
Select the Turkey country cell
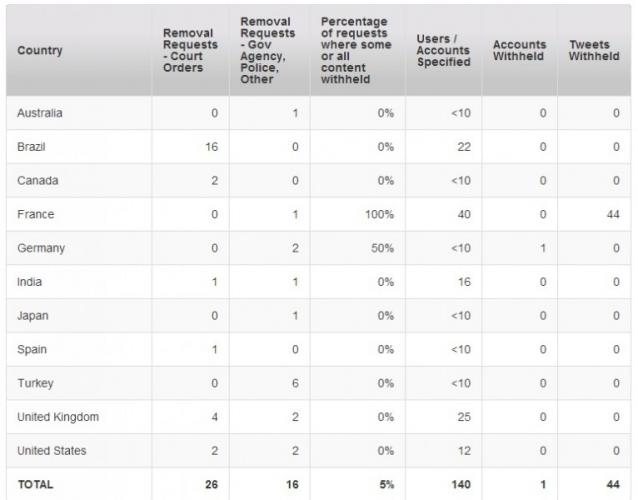[x=35, y=383]
